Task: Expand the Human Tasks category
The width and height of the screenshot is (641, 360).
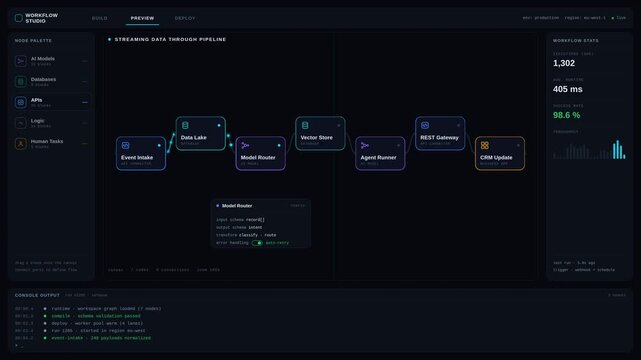Action: click(85, 143)
